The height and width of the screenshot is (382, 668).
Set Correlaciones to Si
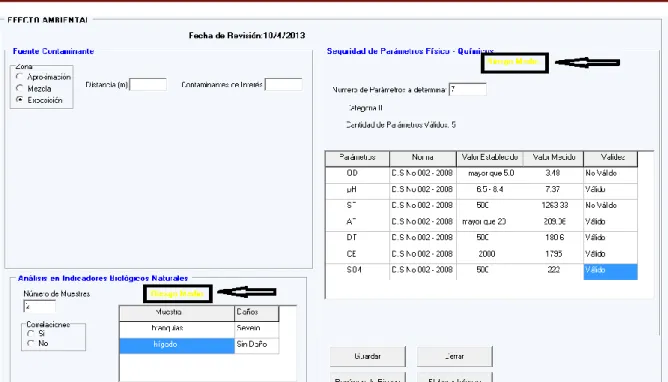[x=30, y=333]
